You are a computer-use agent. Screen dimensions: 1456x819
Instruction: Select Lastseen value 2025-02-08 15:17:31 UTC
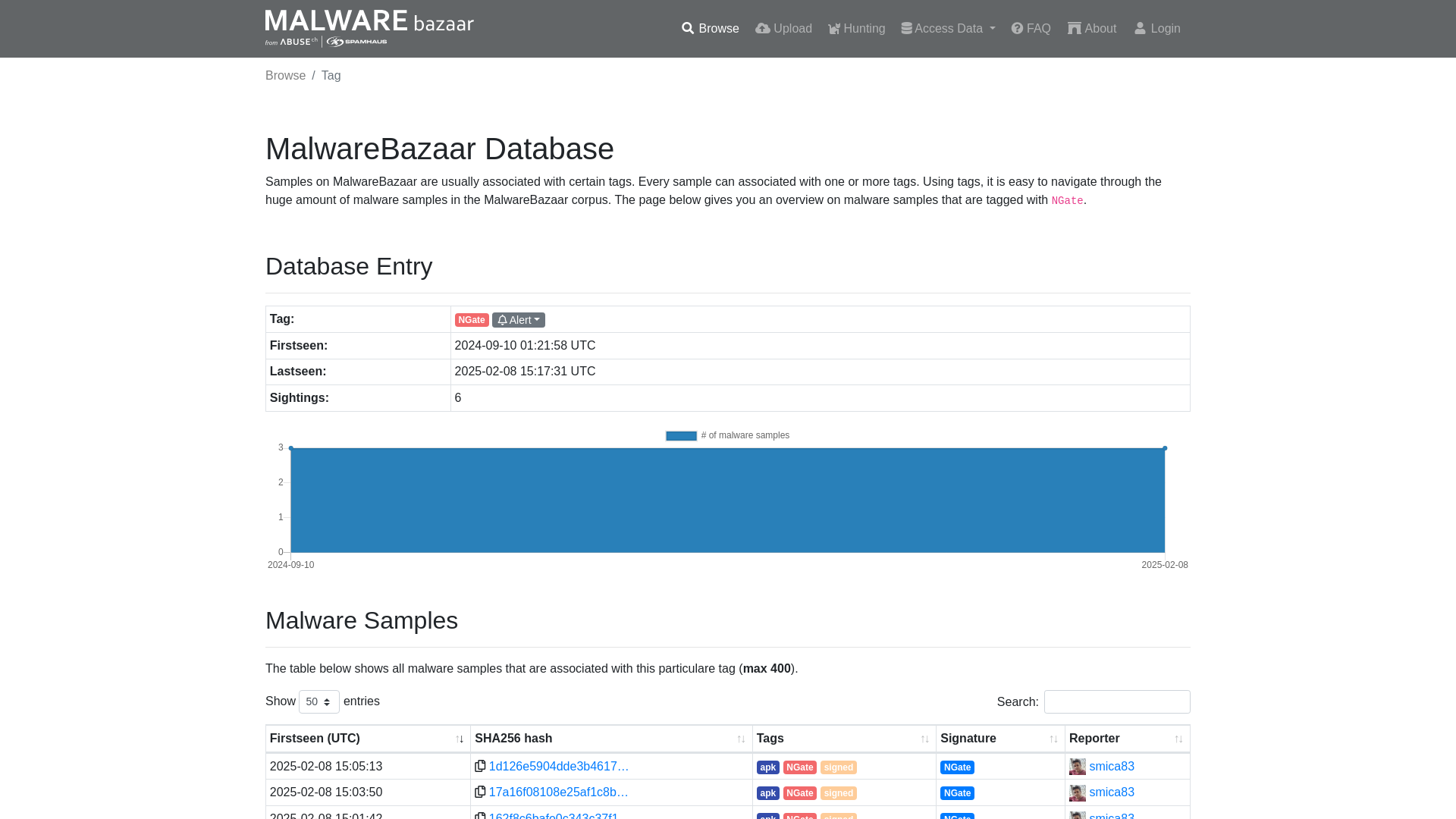coord(525,372)
